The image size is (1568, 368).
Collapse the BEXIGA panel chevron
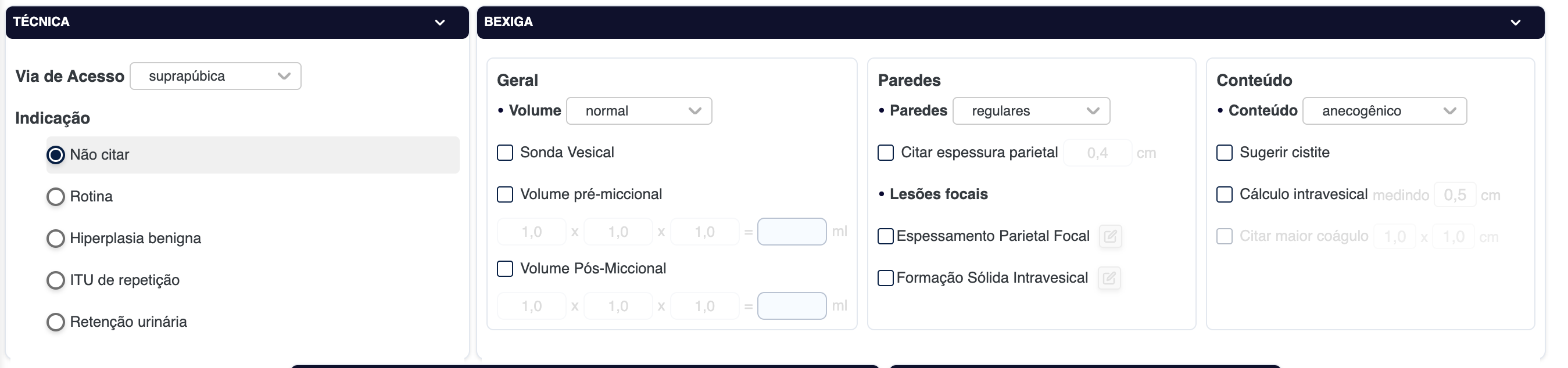(1515, 23)
